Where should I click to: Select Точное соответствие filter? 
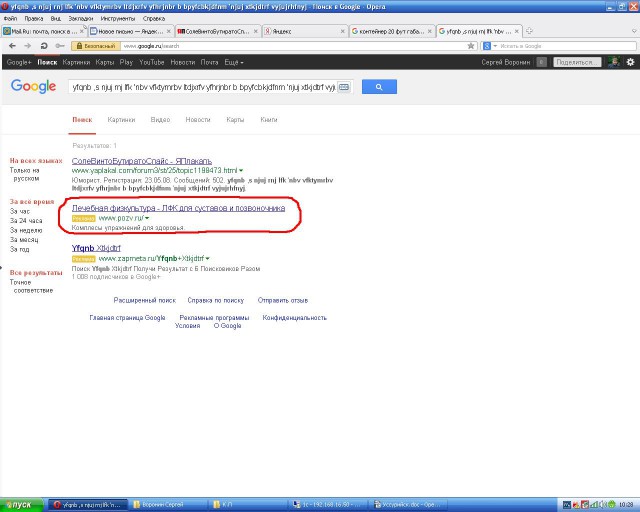pyautogui.click(x=31, y=286)
